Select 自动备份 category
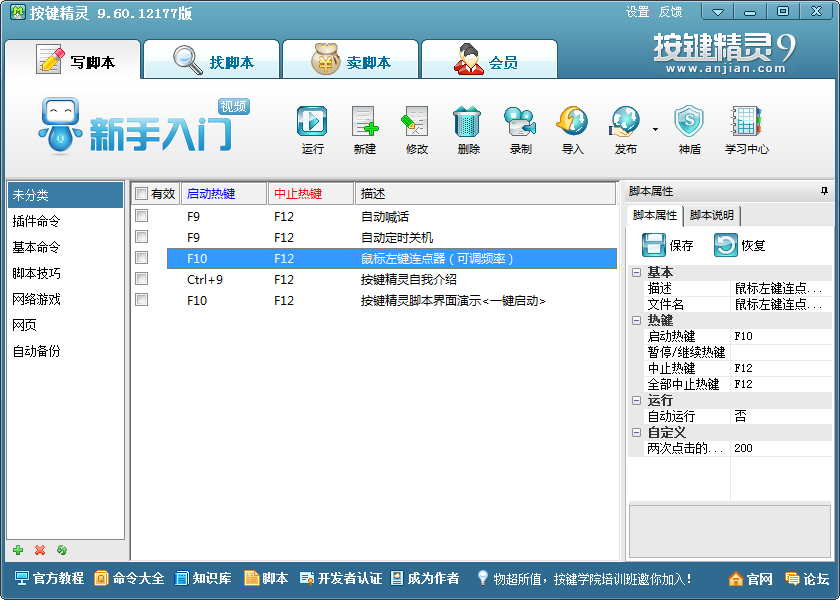840x600 pixels. 65,351
